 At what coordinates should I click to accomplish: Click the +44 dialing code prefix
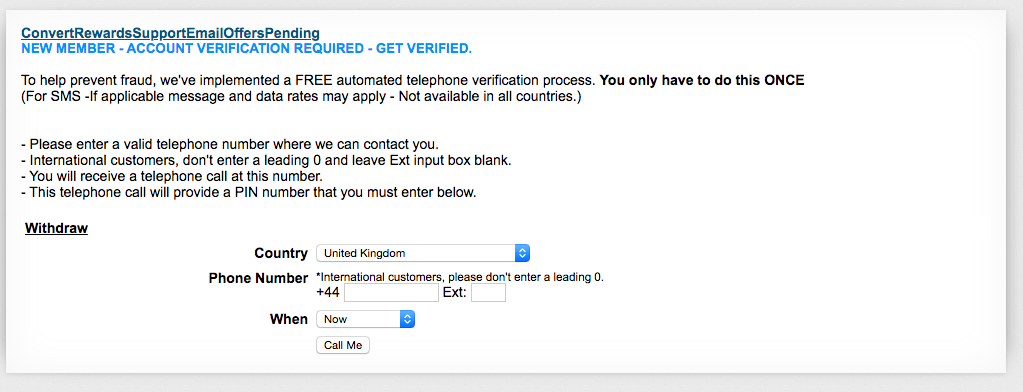(328, 293)
